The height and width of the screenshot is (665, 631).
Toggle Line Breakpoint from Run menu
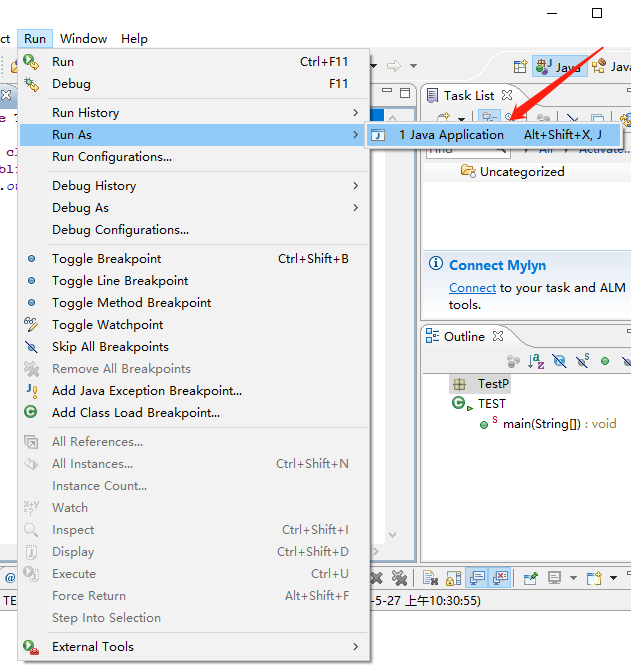click(x=120, y=281)
